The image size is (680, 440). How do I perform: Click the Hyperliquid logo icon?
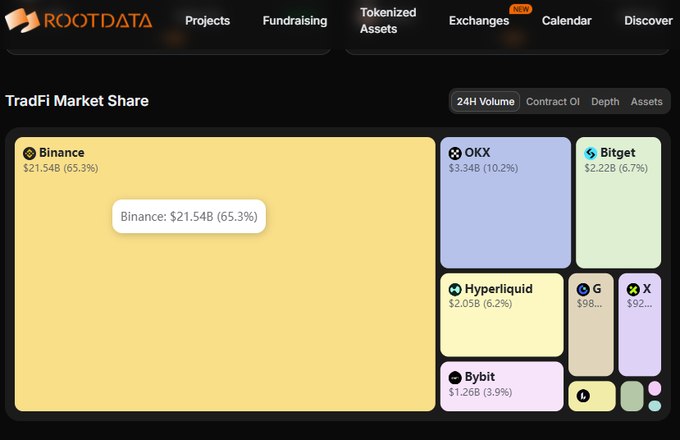tap(455, 289)
